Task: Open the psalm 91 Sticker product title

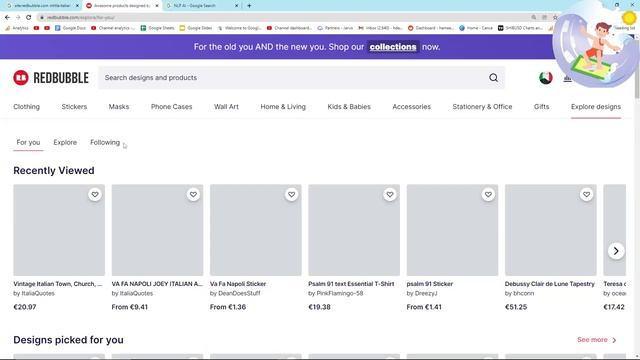Action: (x=430, y=284)
